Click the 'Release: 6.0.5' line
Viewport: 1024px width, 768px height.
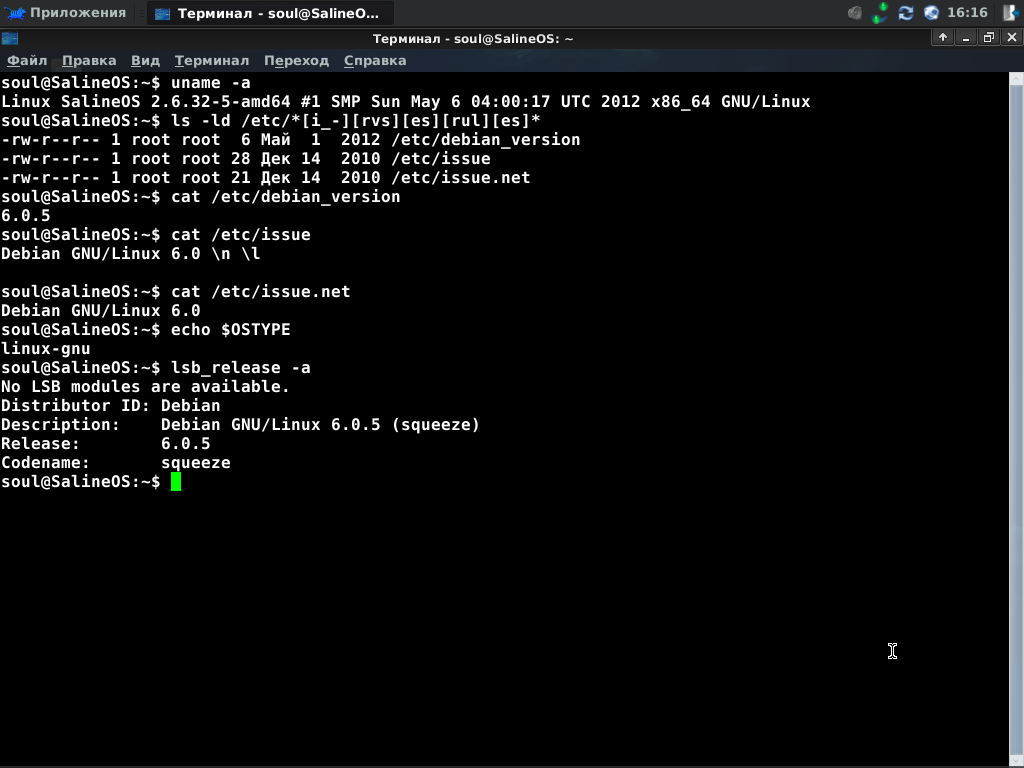point(106,443)
